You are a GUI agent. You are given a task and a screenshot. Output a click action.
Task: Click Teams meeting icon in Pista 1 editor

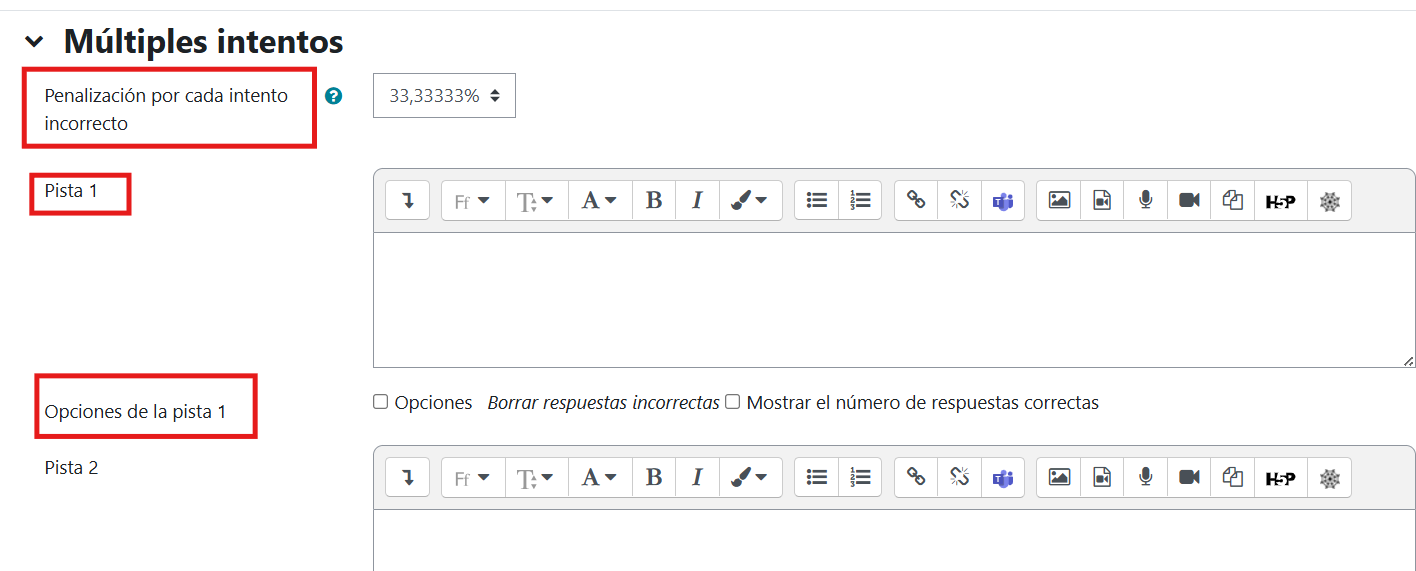tap(1003, 201)
